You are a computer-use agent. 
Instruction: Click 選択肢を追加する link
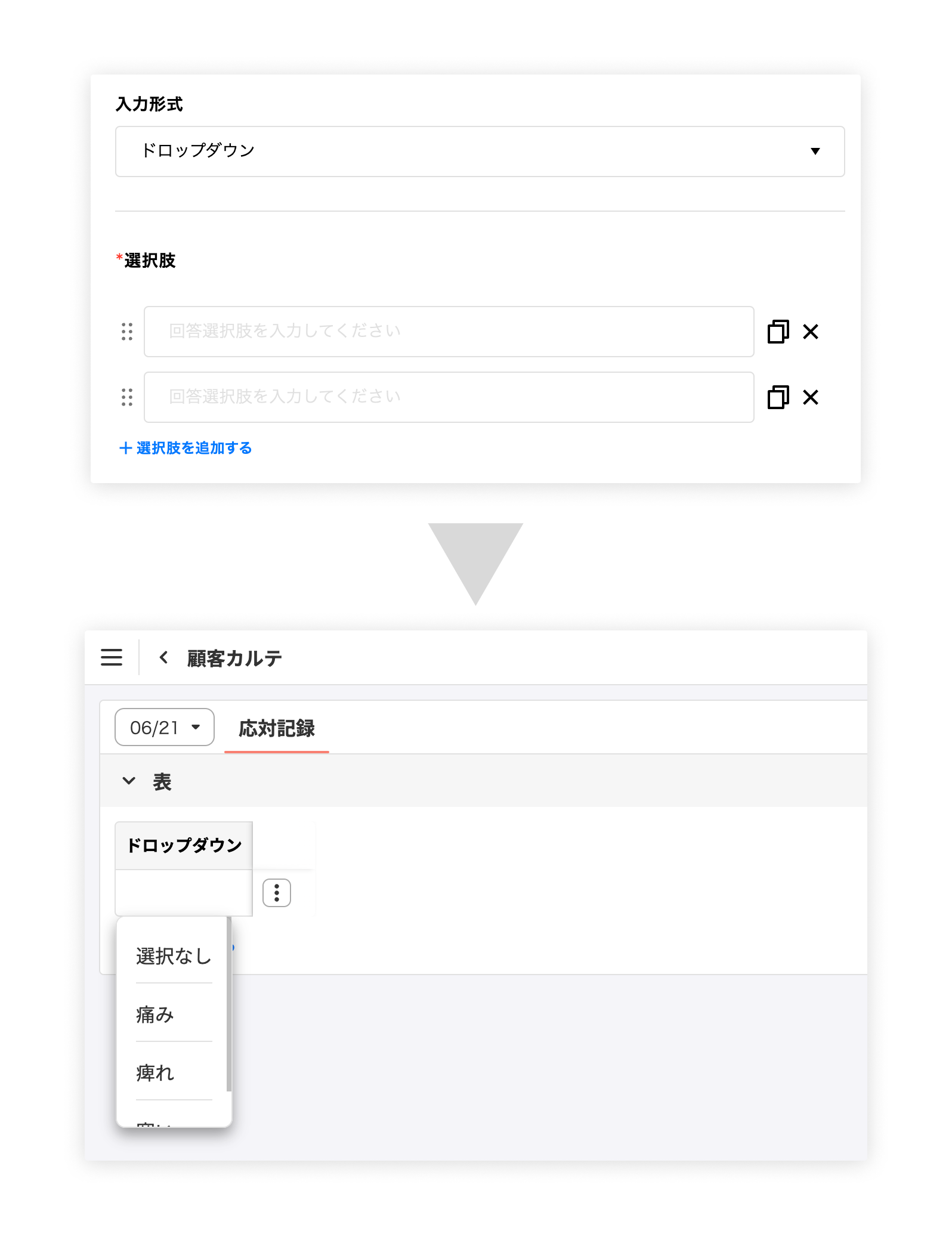(x=186, y=448)
